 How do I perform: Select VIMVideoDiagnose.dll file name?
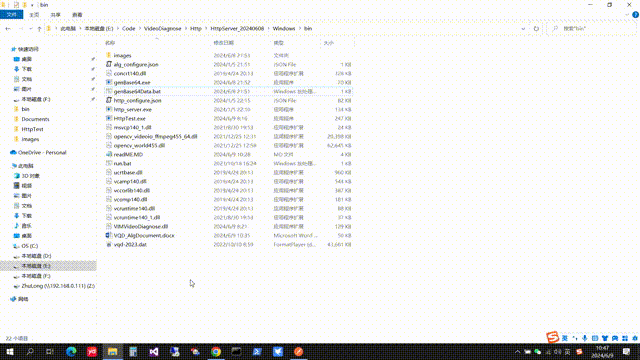click(x=141, y=226)
